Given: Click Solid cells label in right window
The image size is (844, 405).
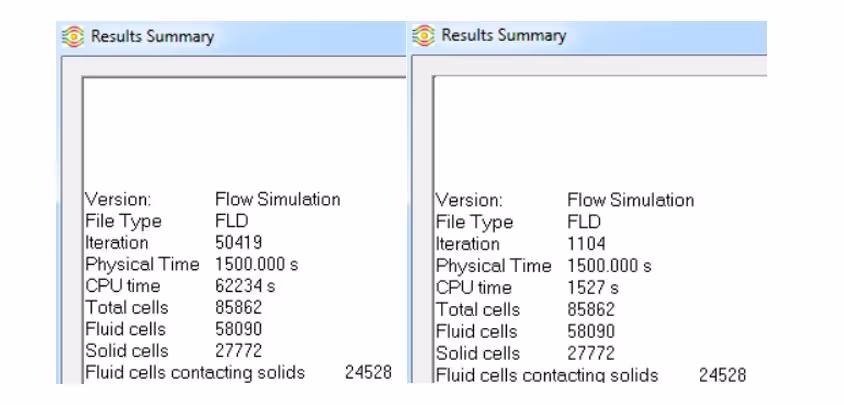Looking at the screenshot, I should pos(478,353).
